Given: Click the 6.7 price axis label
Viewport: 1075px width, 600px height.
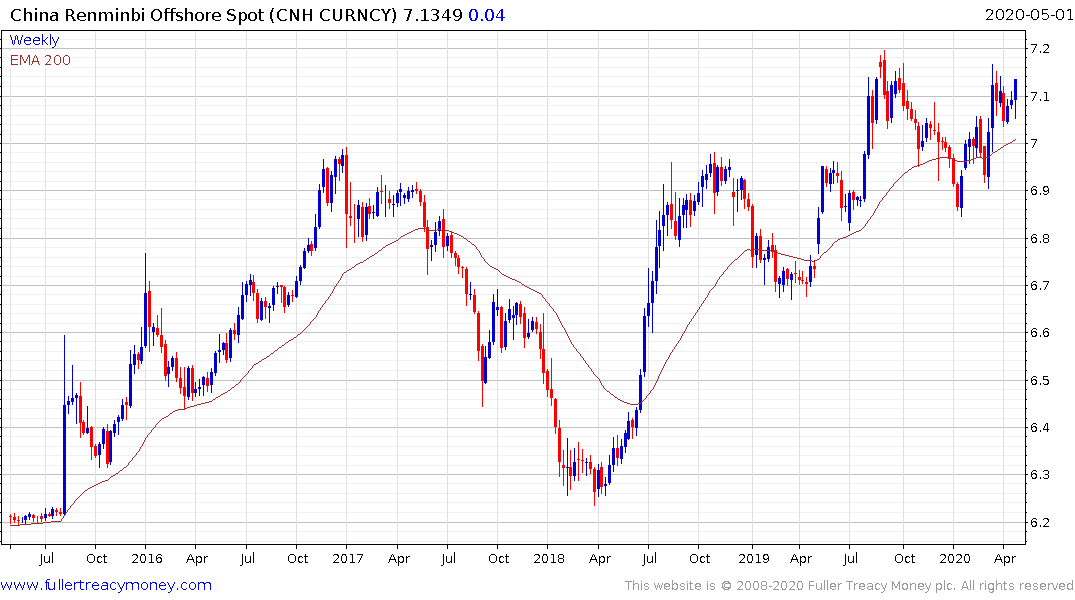Looking at the screenshot, I should (1039, 285).
